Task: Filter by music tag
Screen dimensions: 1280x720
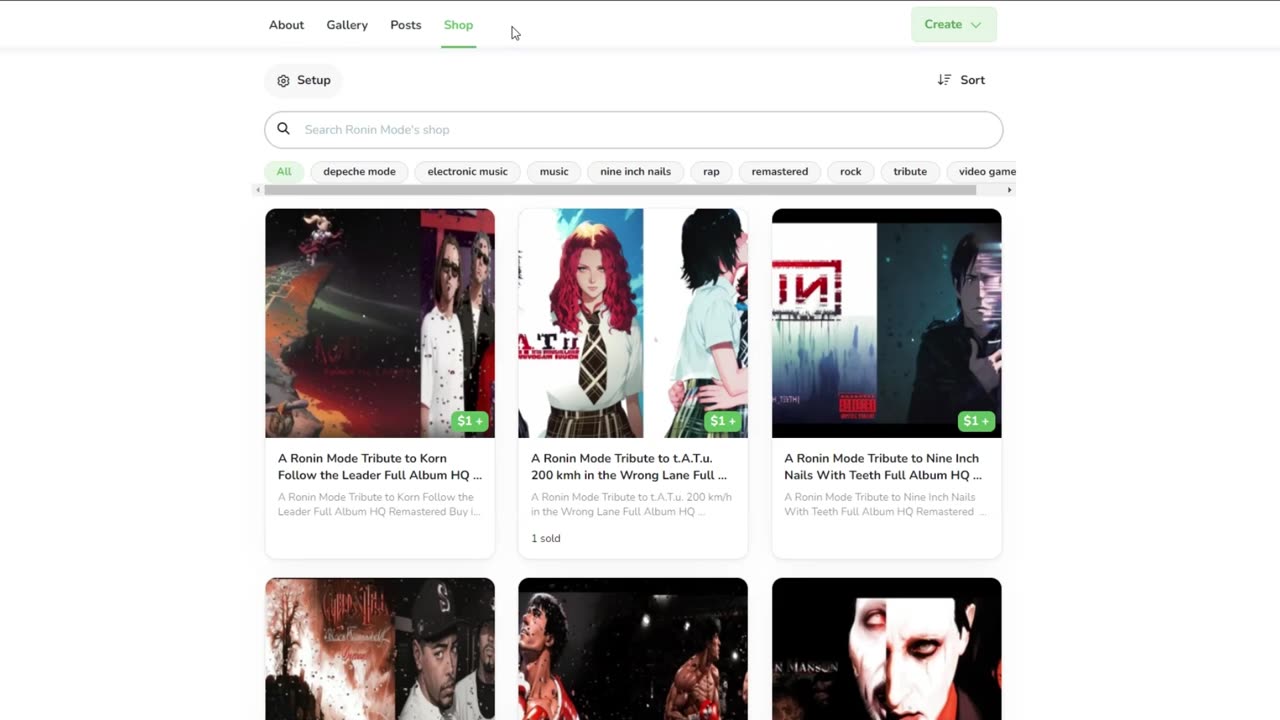Action: [554, 172]
